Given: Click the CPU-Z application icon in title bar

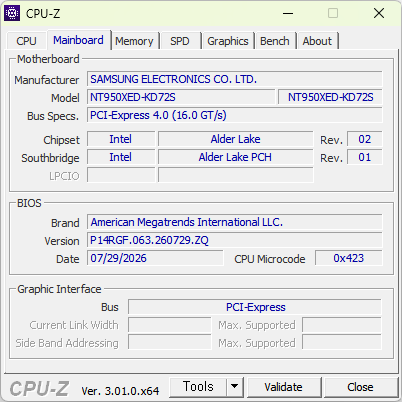Looking at the screenshot, I should [12, 13].
